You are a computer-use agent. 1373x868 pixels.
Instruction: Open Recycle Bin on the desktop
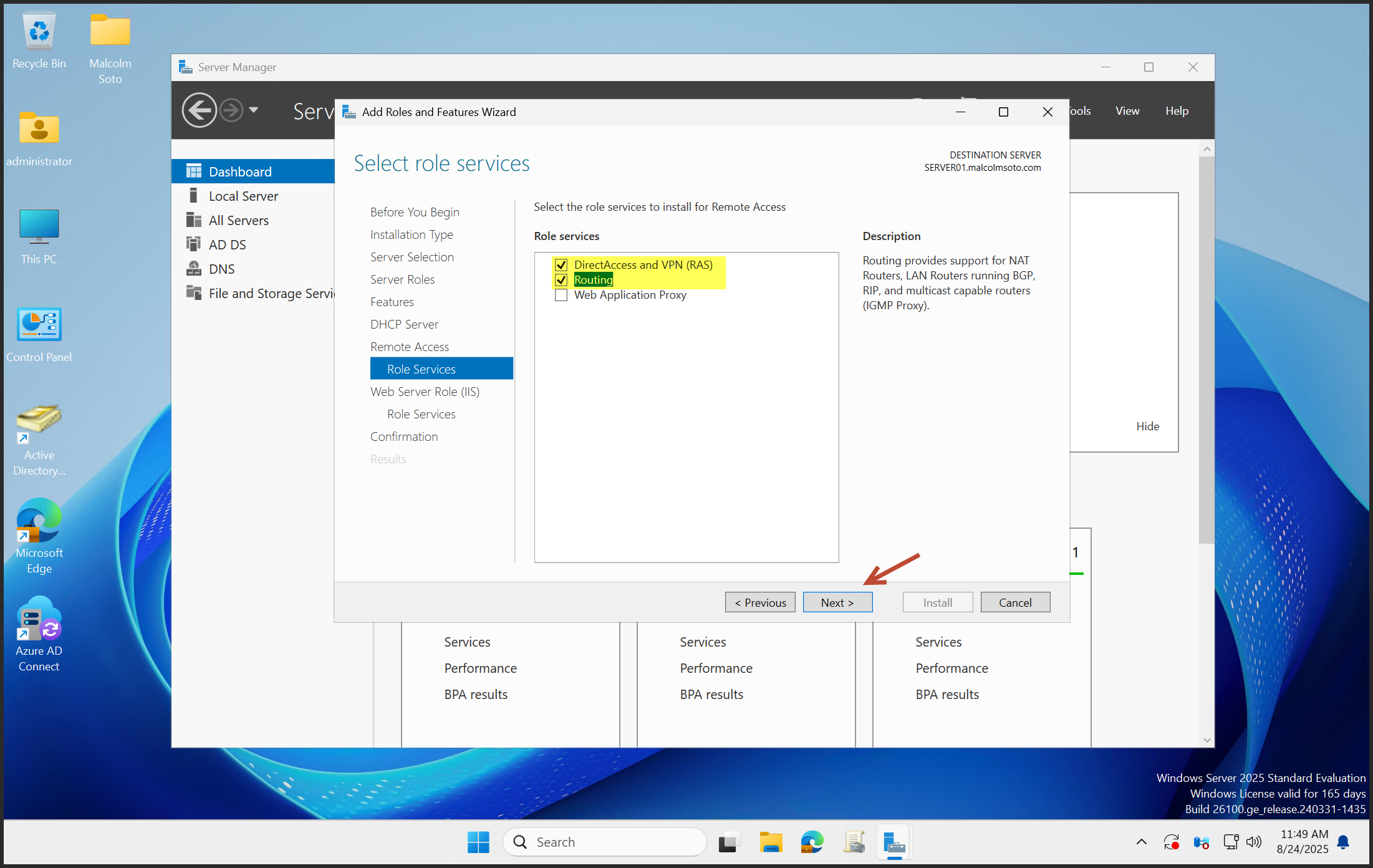(x=39, y=31)
